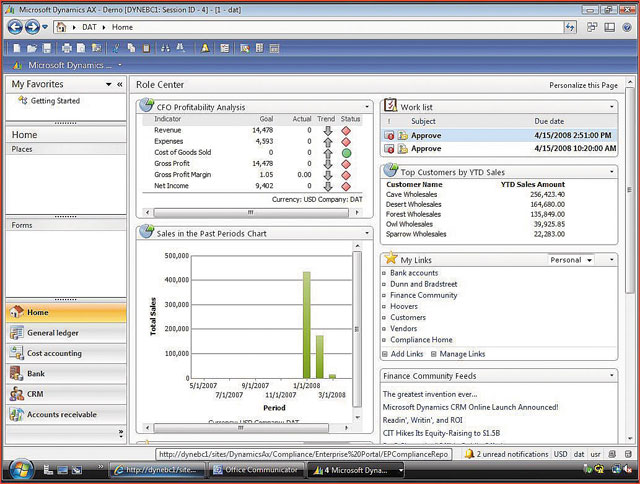
Task: Open Top Customers by YTD Sales menu
Action: pyautogui.click(x=611, y=172)
